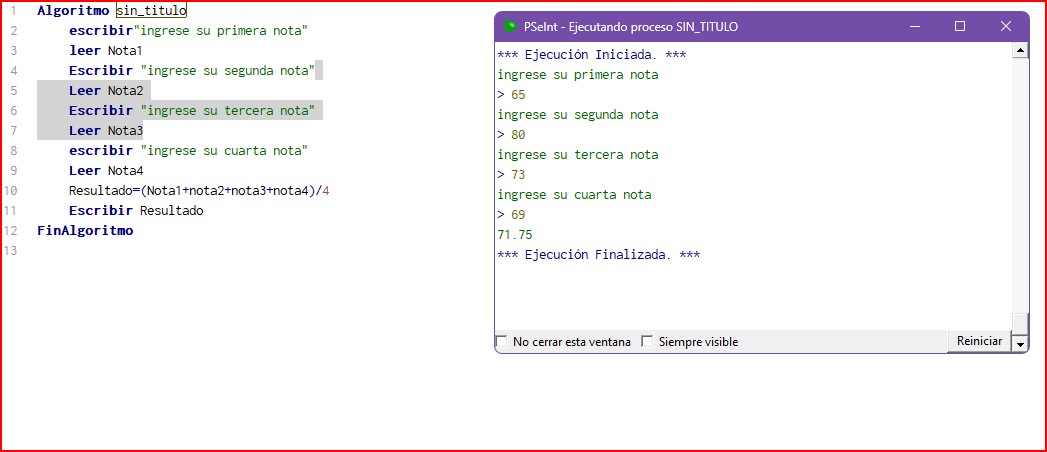
Task: Click "Escribir Resultado" code line
Action: [135, 211]
